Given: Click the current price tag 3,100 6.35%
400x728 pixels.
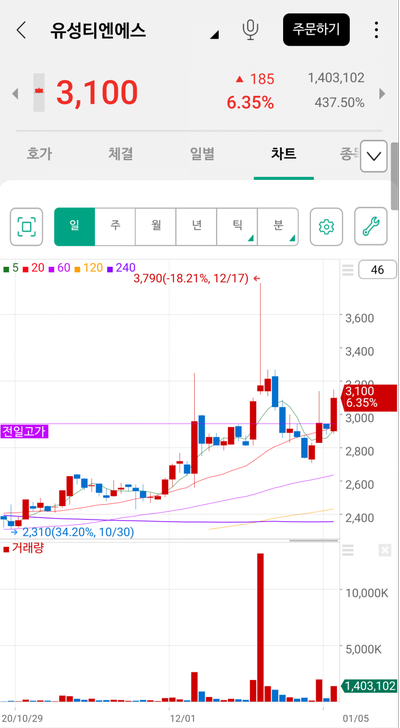Looking at the screenshot, I should click(370, 397).
